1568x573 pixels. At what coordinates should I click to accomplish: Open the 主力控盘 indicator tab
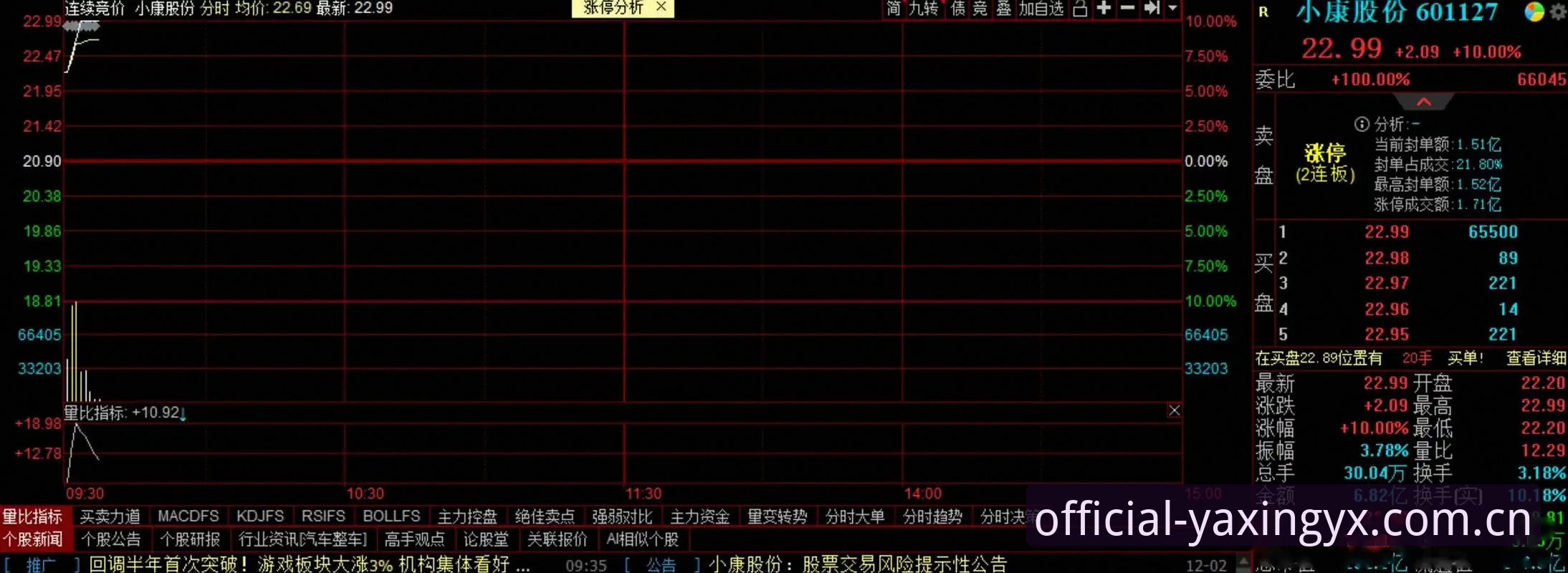pos(467,516)
